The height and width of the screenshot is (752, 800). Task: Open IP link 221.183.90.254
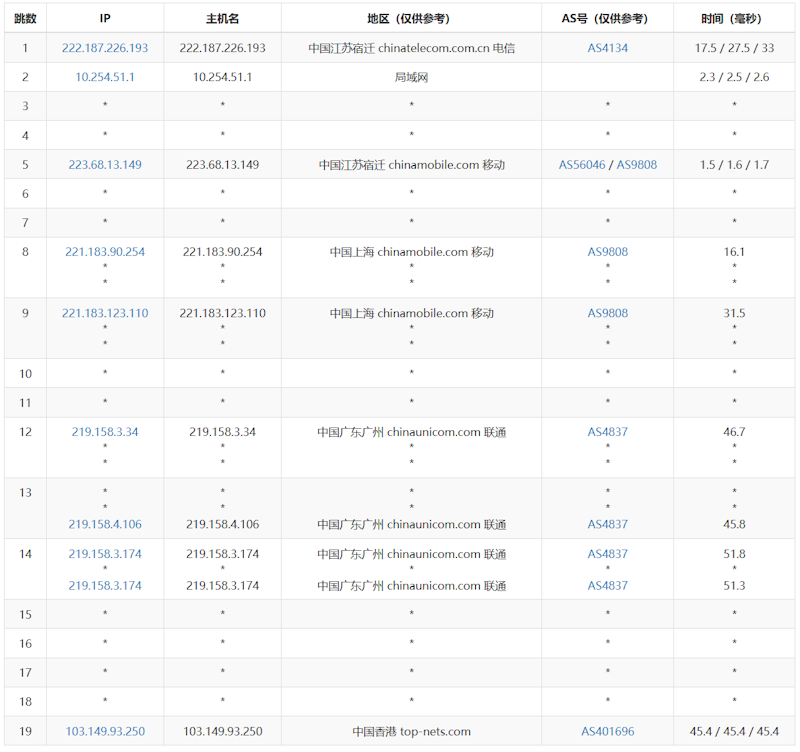click(x=105, y=252)
